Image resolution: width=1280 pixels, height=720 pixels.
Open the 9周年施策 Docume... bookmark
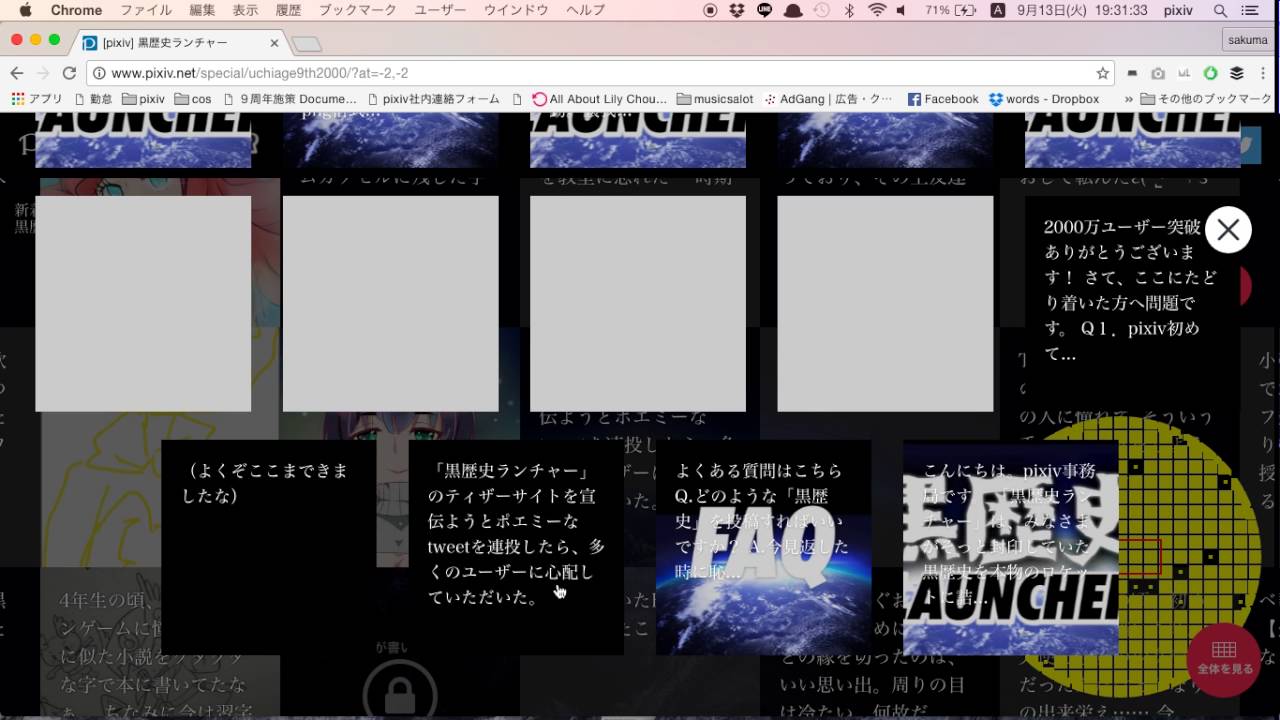tap(290, 99)
